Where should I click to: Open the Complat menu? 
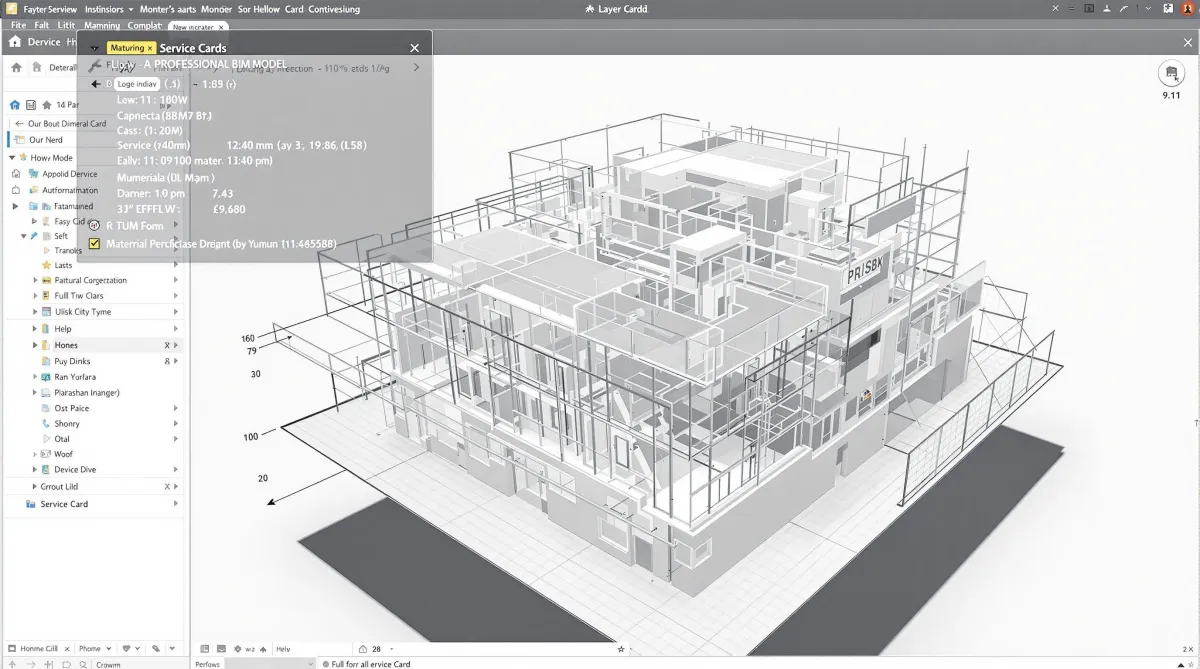145,25
